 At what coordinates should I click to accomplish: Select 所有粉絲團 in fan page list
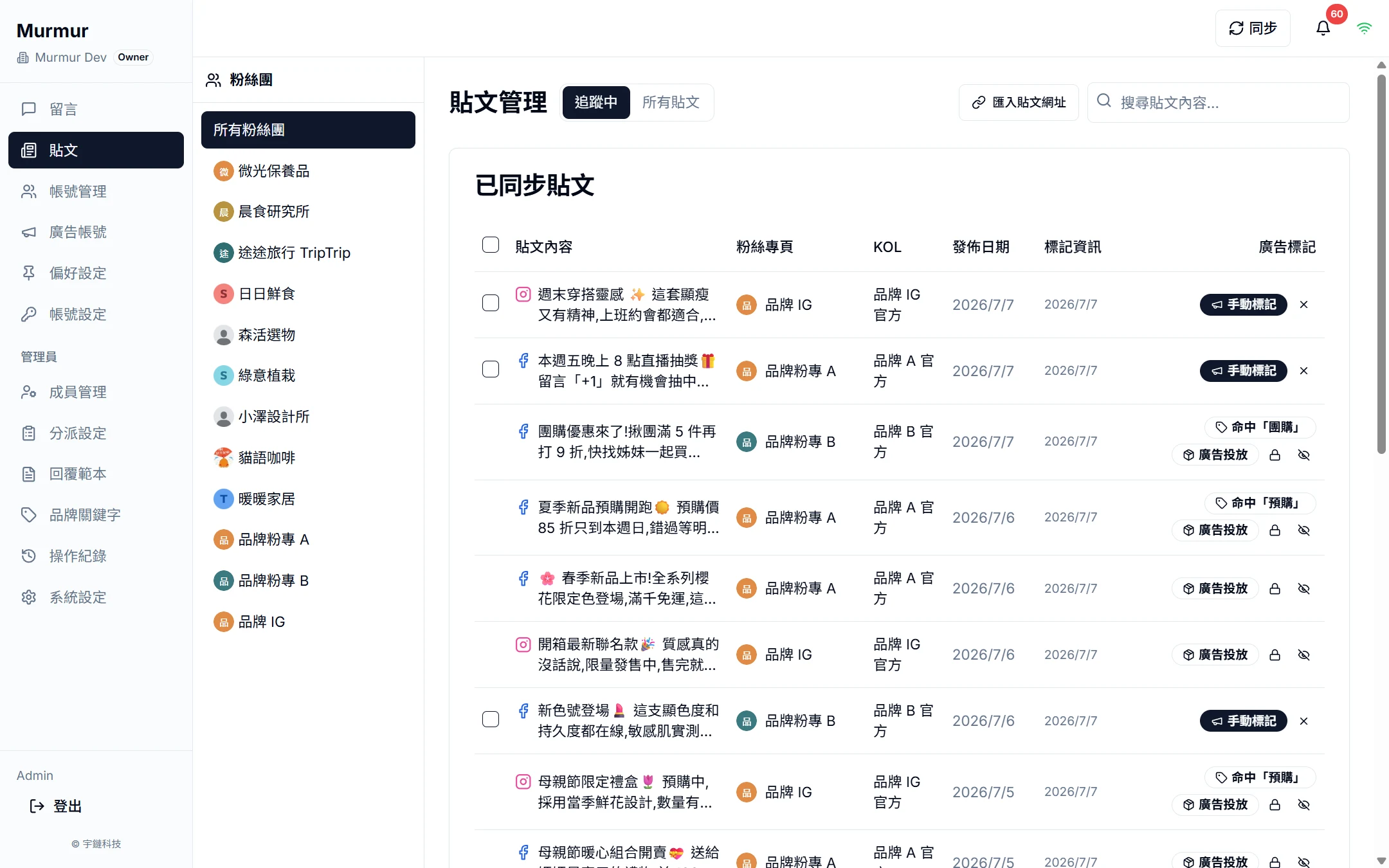[x=308, y=130]
